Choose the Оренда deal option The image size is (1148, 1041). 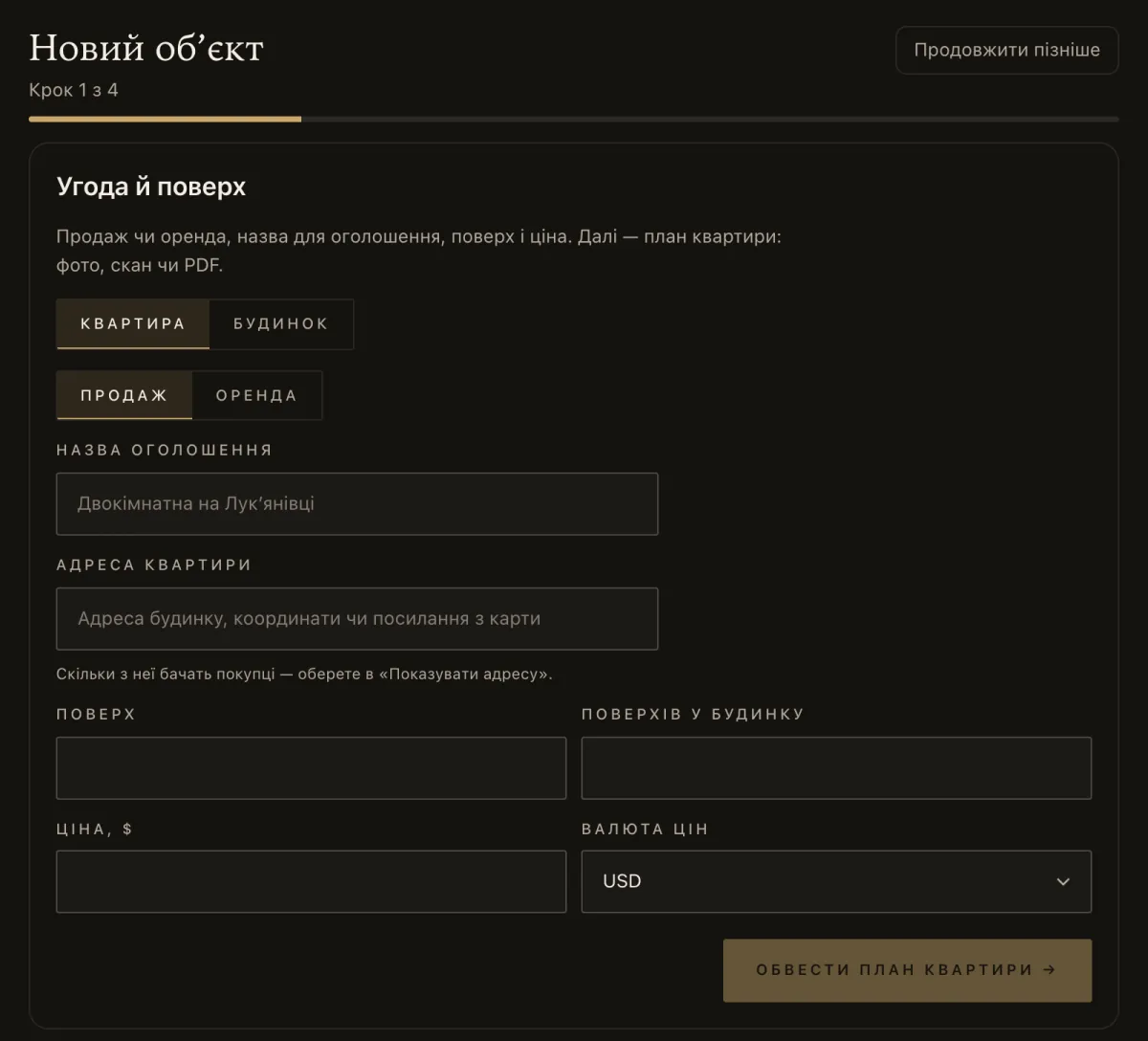pyautogui.click(x=256, y=395)
